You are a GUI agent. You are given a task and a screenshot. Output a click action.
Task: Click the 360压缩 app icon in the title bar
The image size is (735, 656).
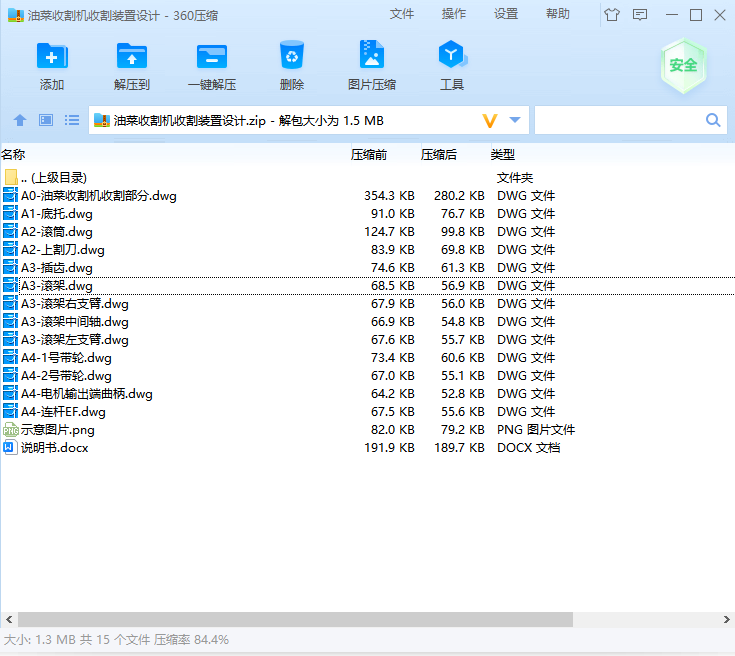pos(16,15)
